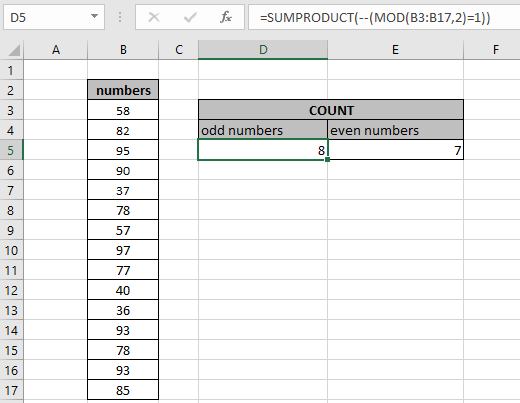The image size is (520, 403).
Task: Select the odd numbers count cell showing 8
Action: [x=263, y=150]
